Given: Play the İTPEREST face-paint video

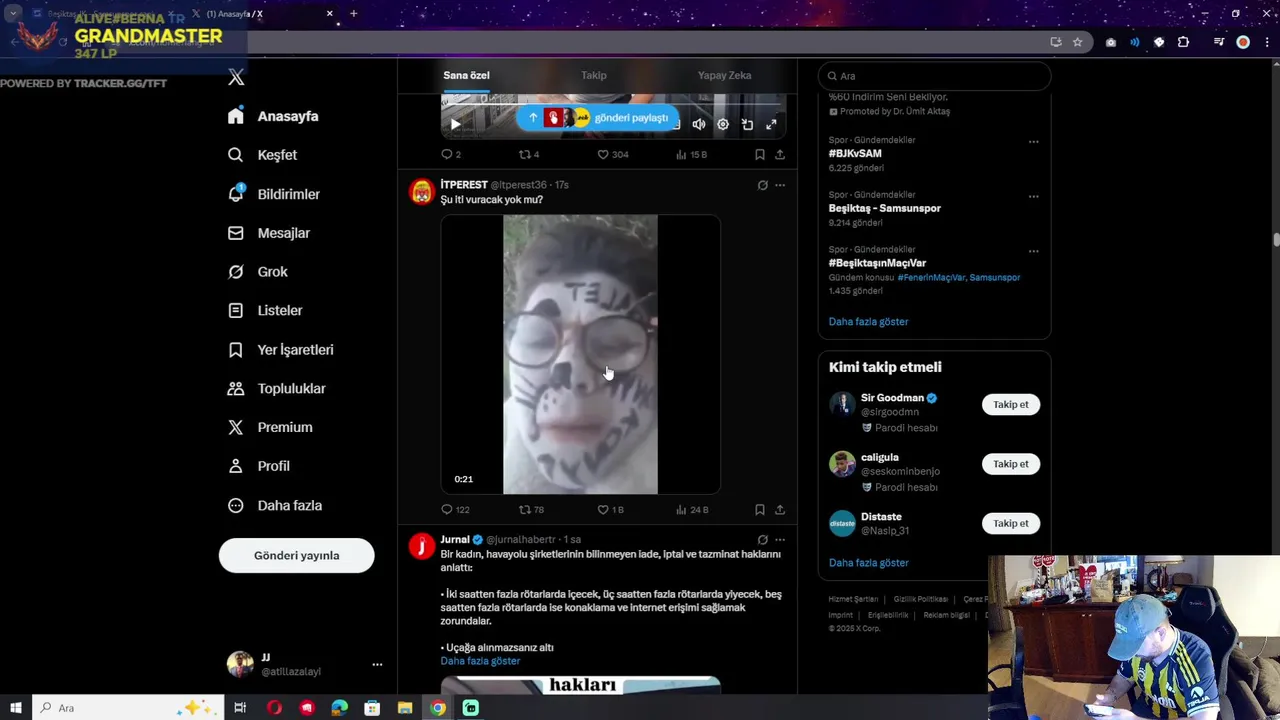Looking at the screenshot, I should [x=580, y=354].
